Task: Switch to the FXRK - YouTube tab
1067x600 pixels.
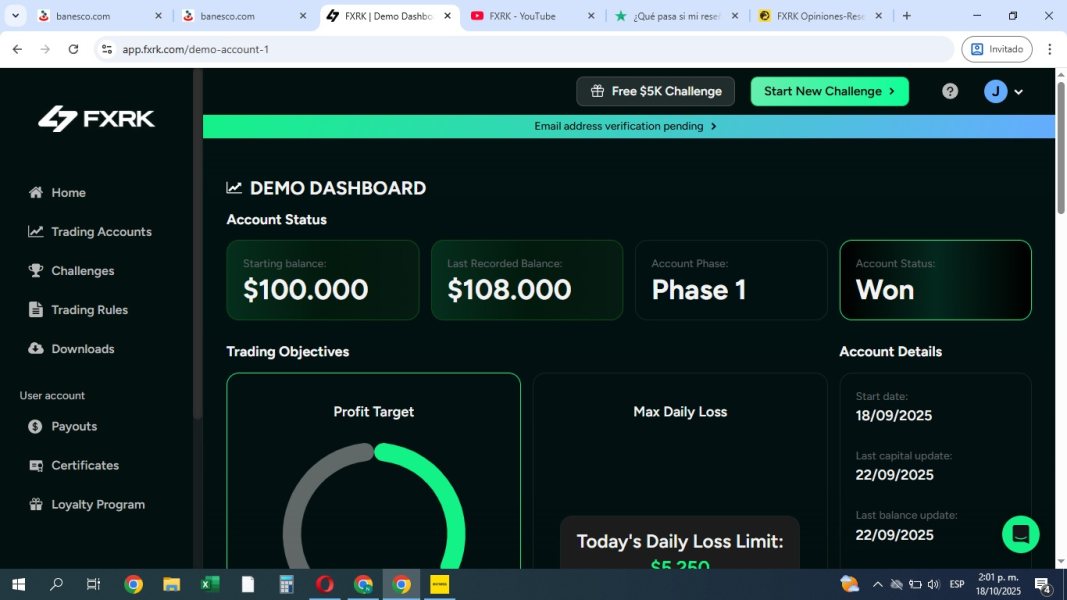Action: pos(533,16)
